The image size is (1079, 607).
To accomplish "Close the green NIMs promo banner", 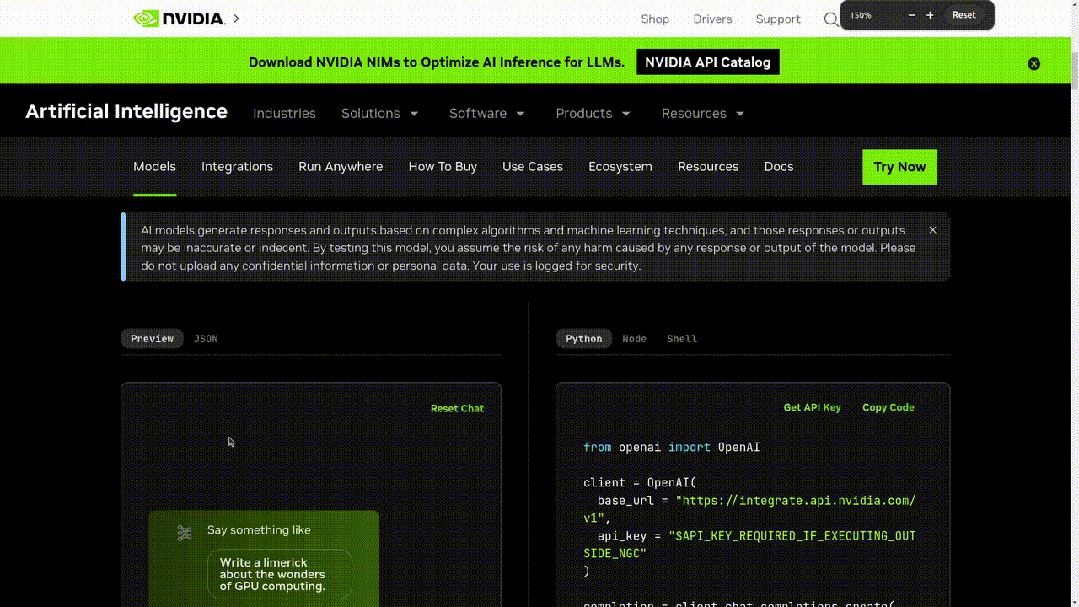I will tap(1034, 63).
